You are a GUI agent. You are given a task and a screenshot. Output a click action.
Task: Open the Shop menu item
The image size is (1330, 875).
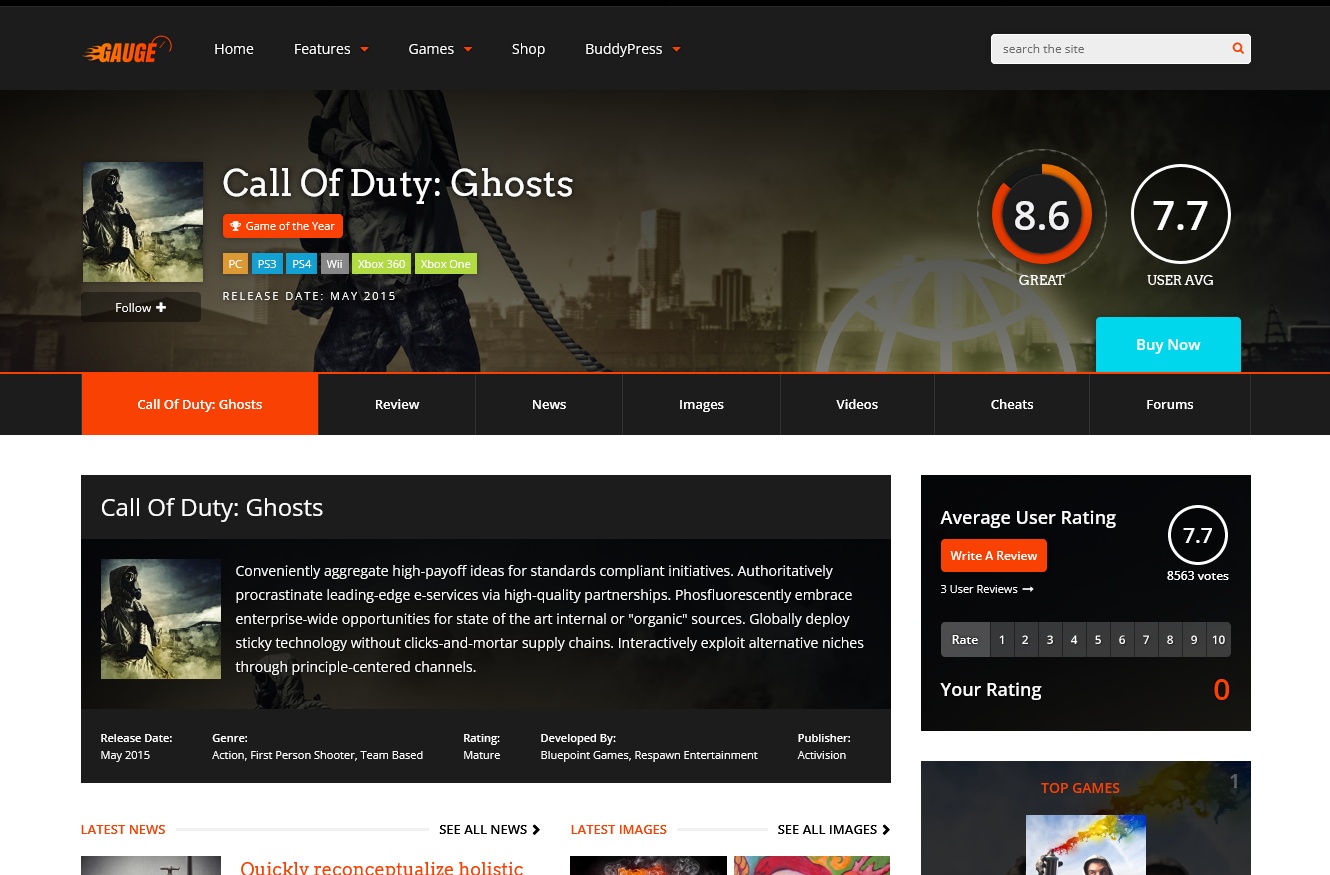528,49
